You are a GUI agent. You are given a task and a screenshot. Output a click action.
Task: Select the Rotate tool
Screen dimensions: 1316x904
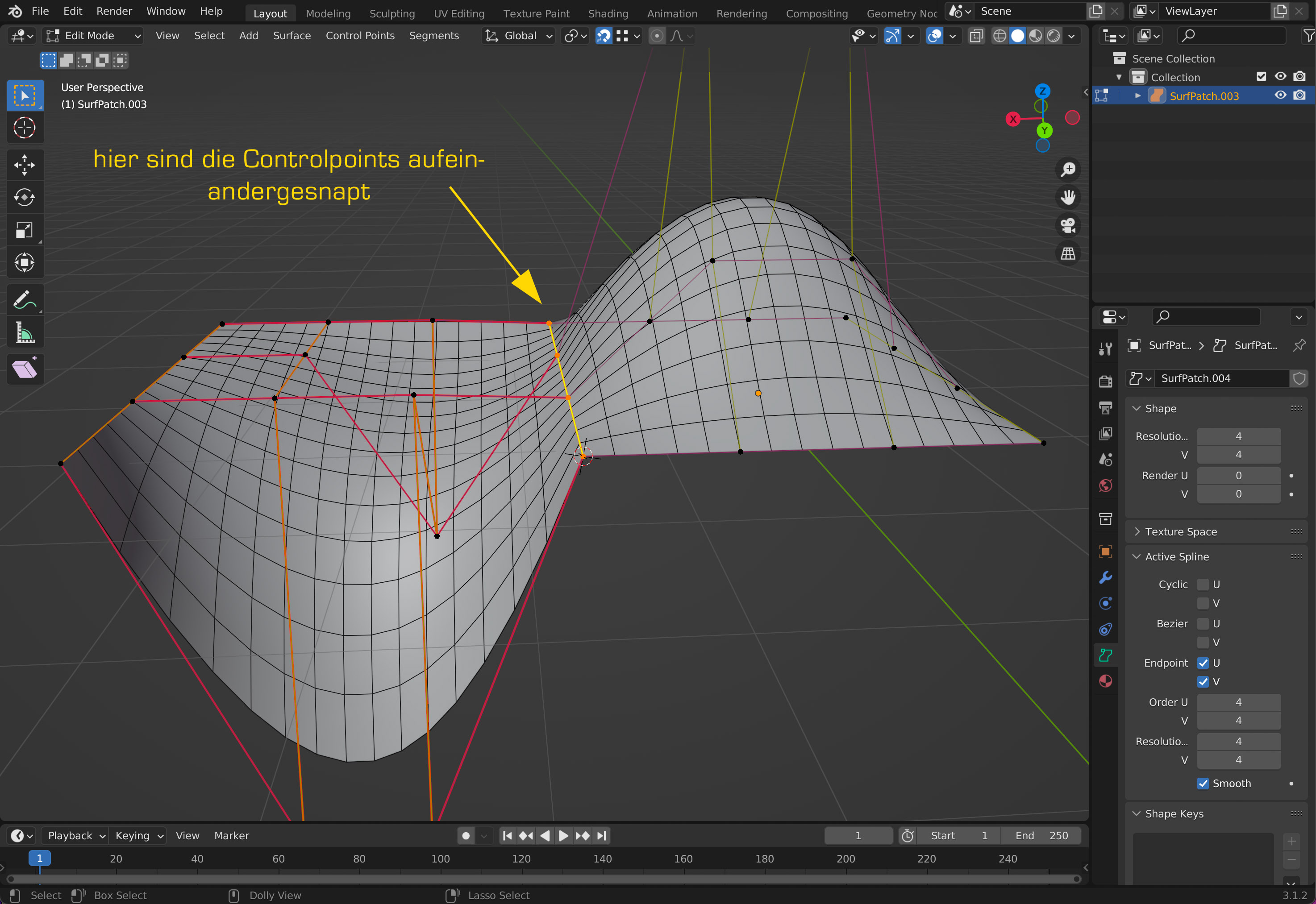[25, 197]
